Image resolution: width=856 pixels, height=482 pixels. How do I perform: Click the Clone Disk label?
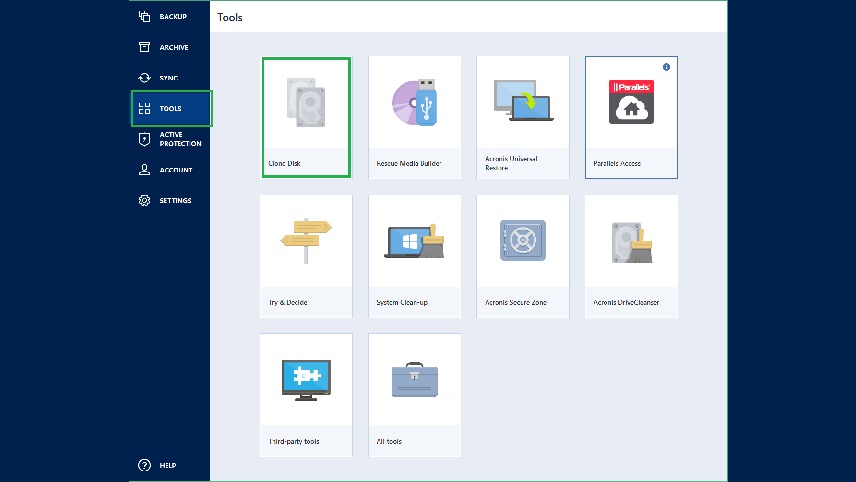[284, 163]
